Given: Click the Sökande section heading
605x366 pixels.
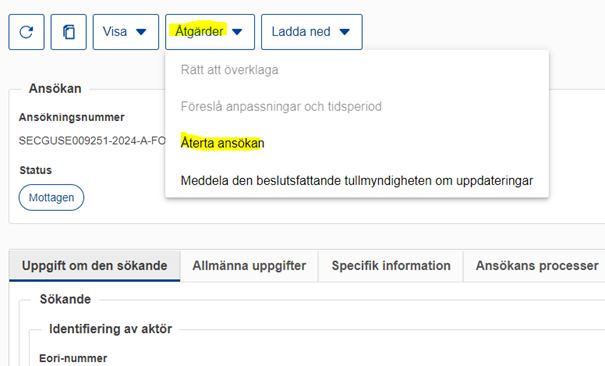Looking at the screenshot, I should point(65,299).
